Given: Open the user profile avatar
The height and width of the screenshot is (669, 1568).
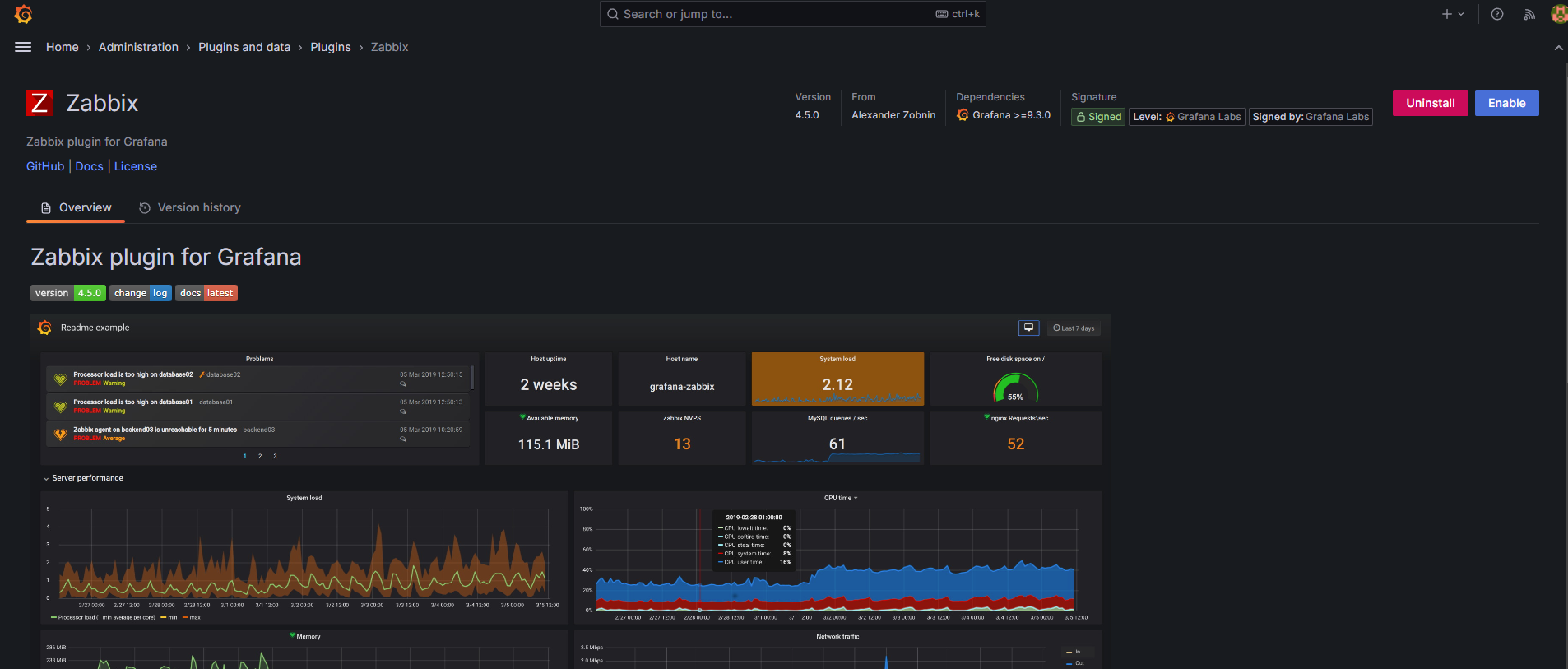Looking at the screenshot, I should (1559, 14).
